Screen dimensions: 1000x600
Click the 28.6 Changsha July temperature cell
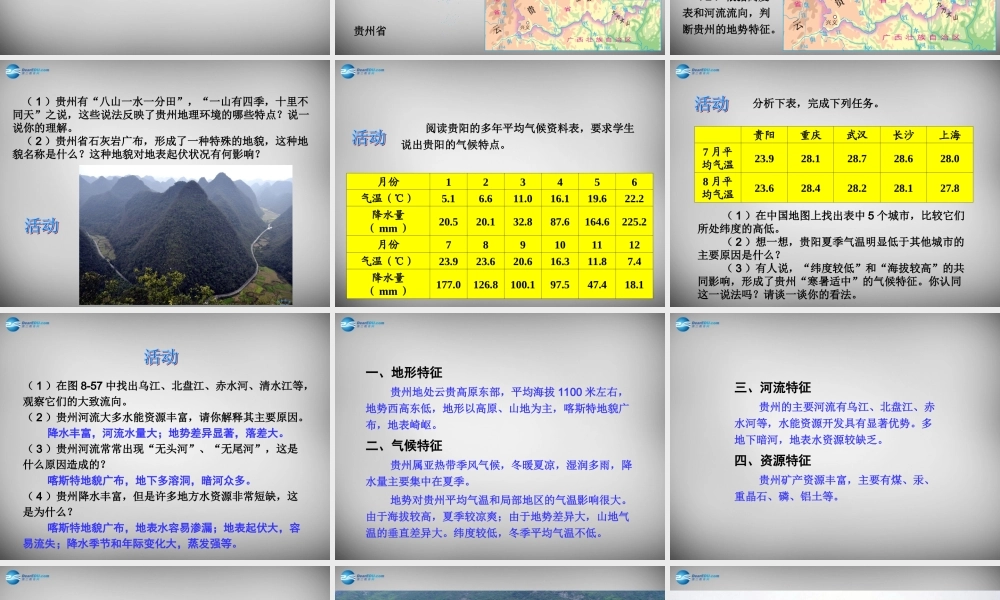903,158
